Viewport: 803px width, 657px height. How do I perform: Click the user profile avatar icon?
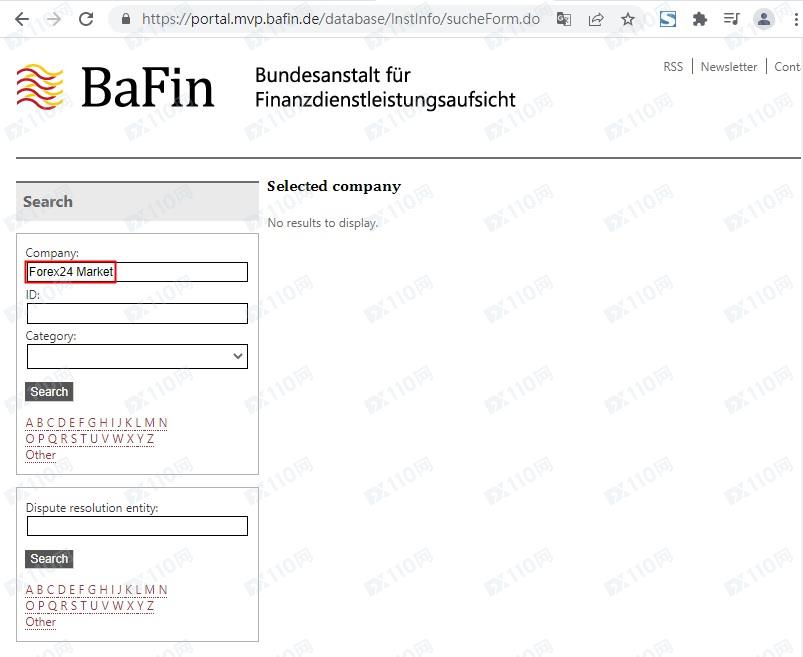[764, 19]
